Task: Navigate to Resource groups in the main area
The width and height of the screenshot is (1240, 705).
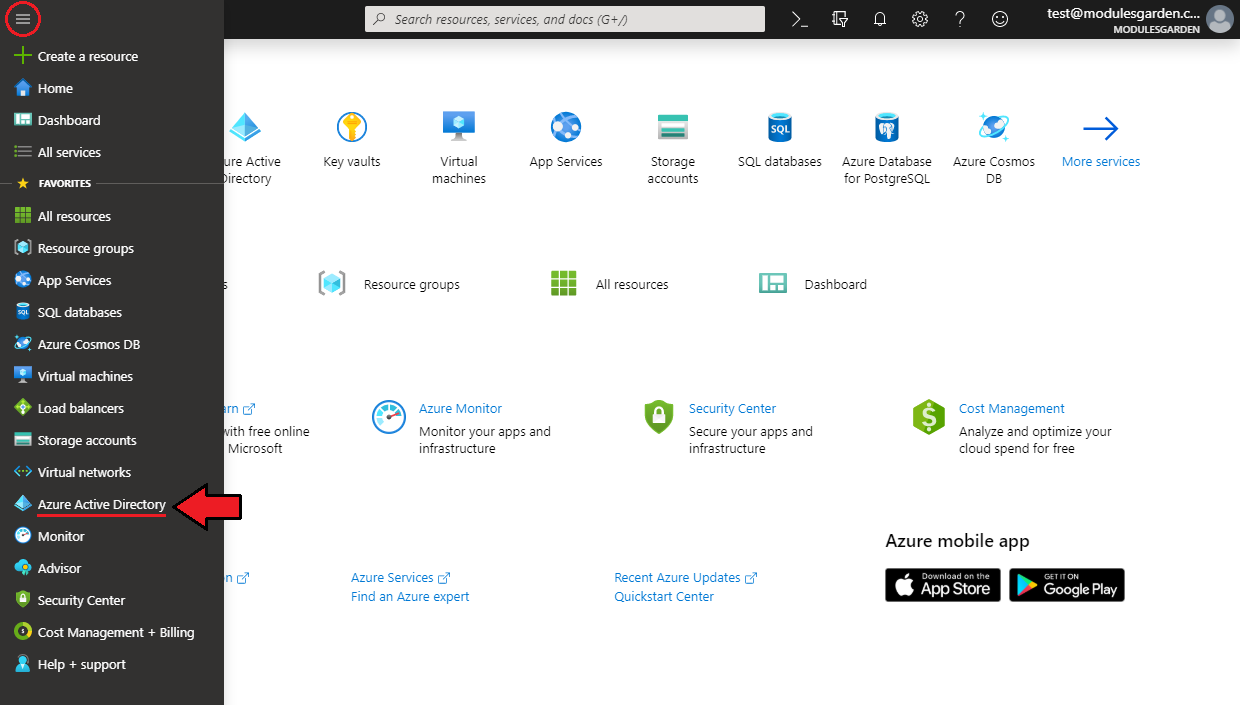Action: point(389,284)
